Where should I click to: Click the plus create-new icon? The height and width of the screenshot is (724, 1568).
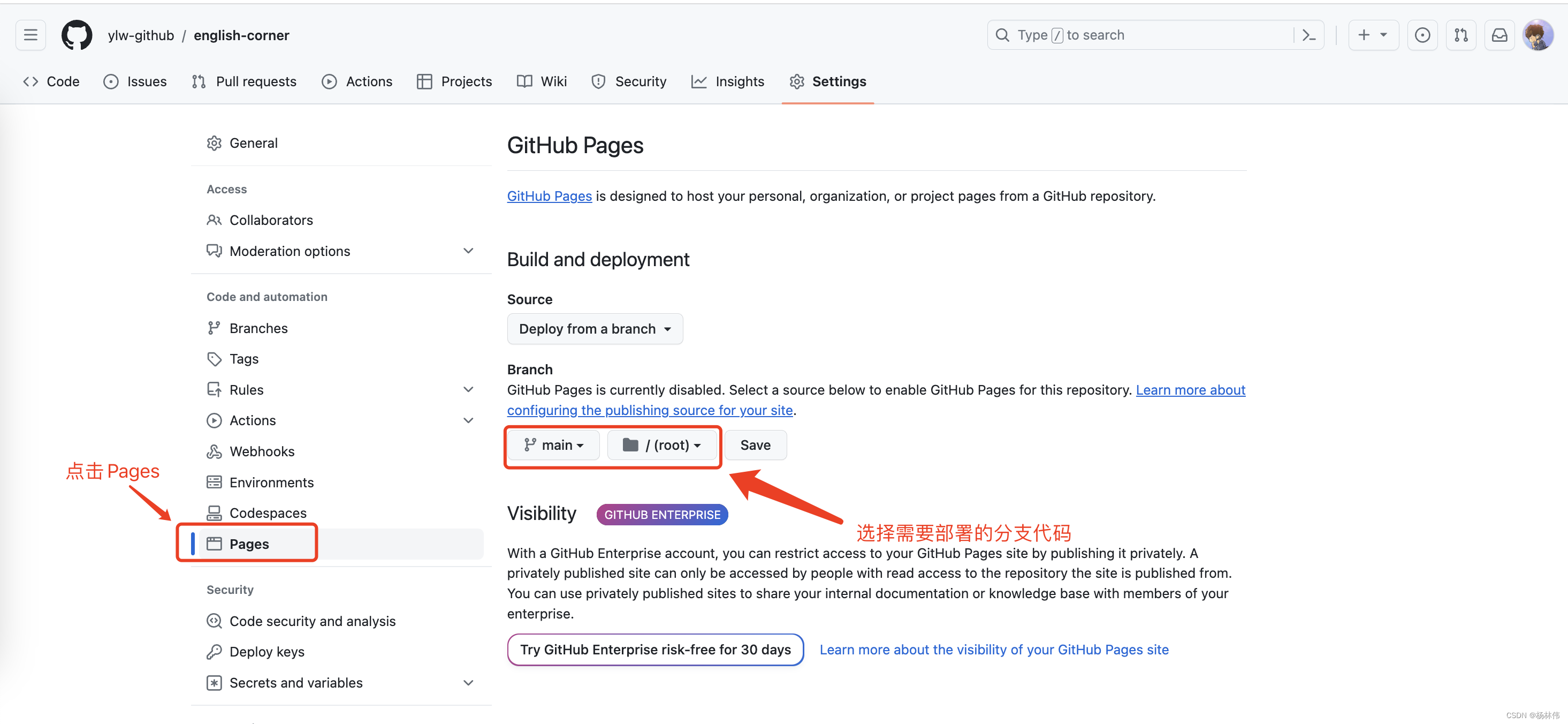tap(1364, 35)
